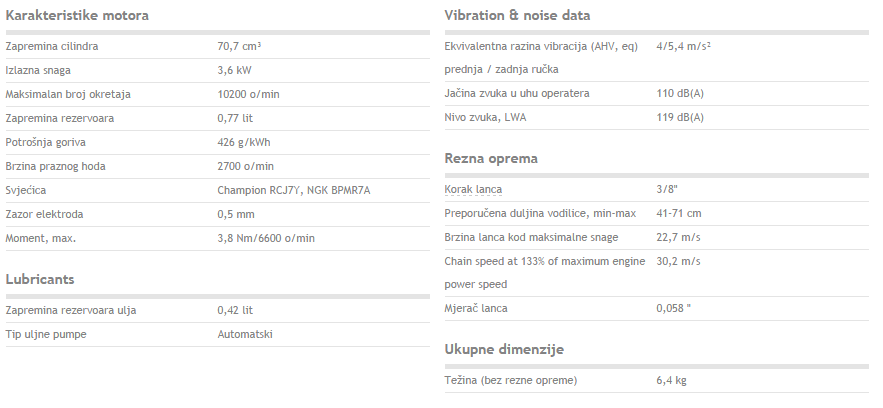This screenshot has height=408, width=883.
Task: Select the Lubricants section heading
Action: click(x=40, y=279)
